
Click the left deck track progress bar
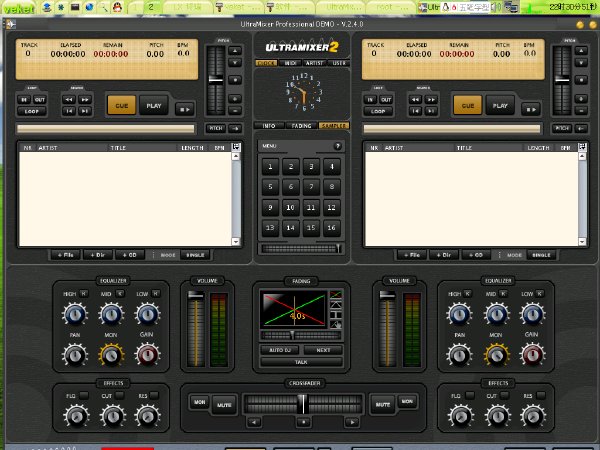click(106, 129)
